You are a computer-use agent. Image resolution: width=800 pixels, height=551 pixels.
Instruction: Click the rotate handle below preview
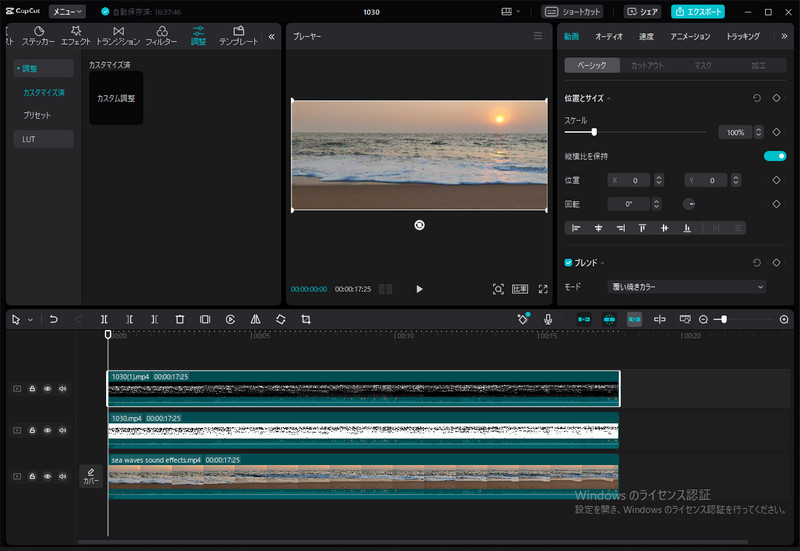point(419,225)
